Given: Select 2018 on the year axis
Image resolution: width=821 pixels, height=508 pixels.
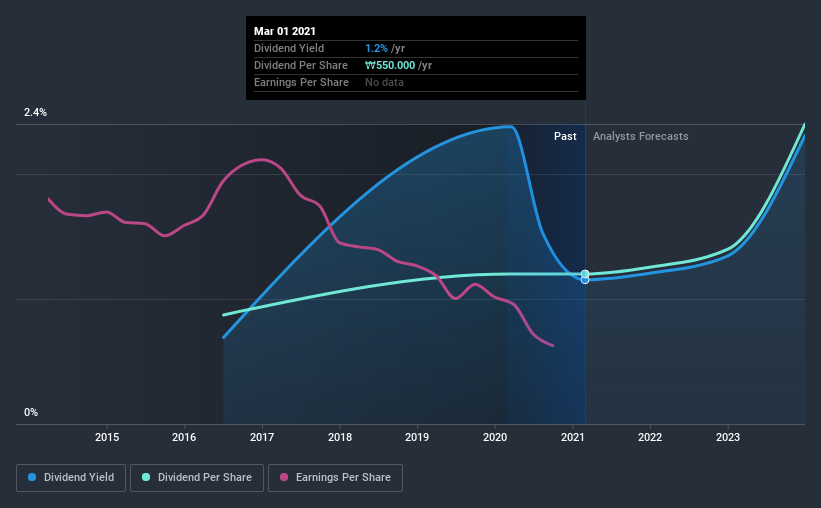Looking at the screenshot, I should [340, 437].
